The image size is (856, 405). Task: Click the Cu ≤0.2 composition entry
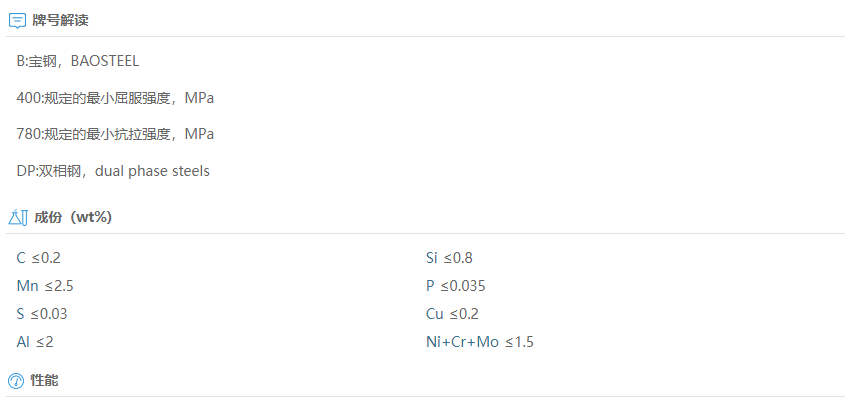click(452, 314)
